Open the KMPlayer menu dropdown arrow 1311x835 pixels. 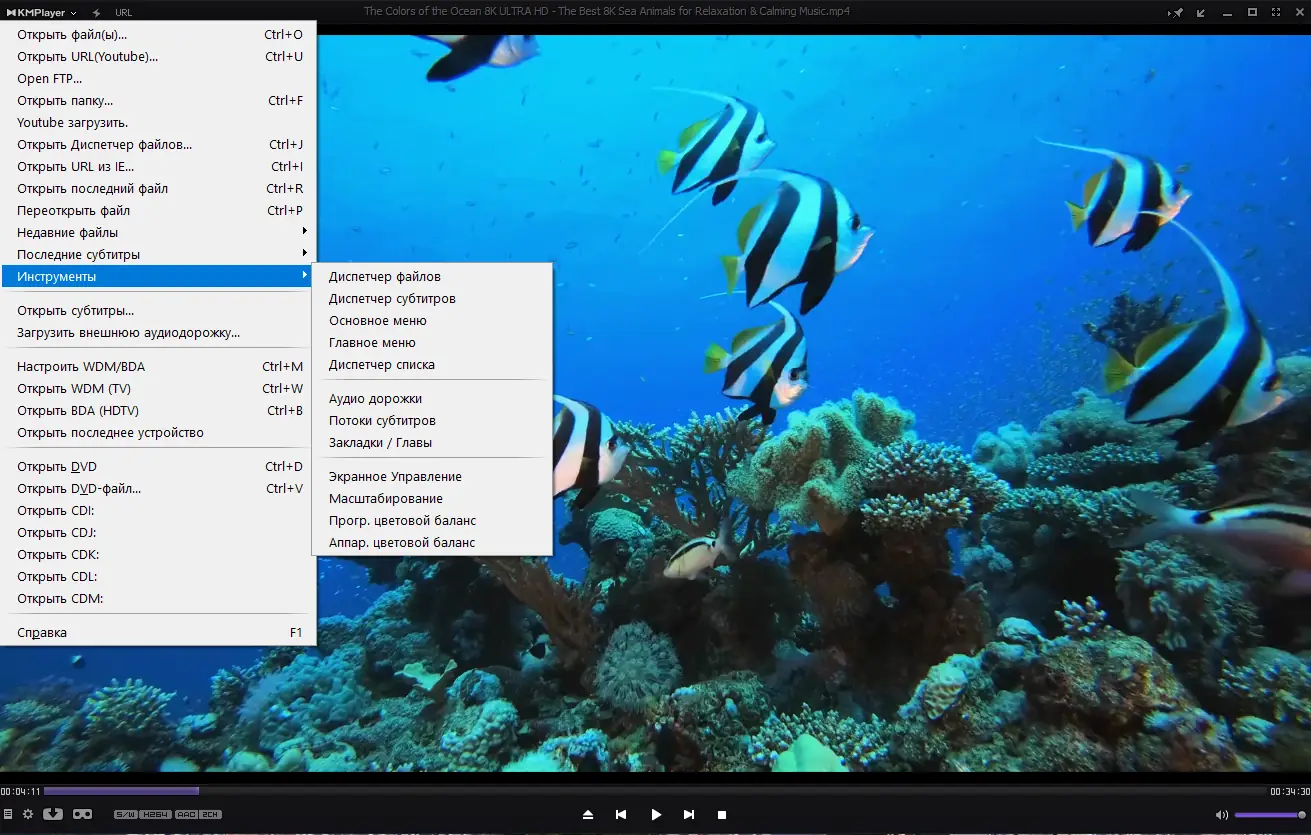74,13
